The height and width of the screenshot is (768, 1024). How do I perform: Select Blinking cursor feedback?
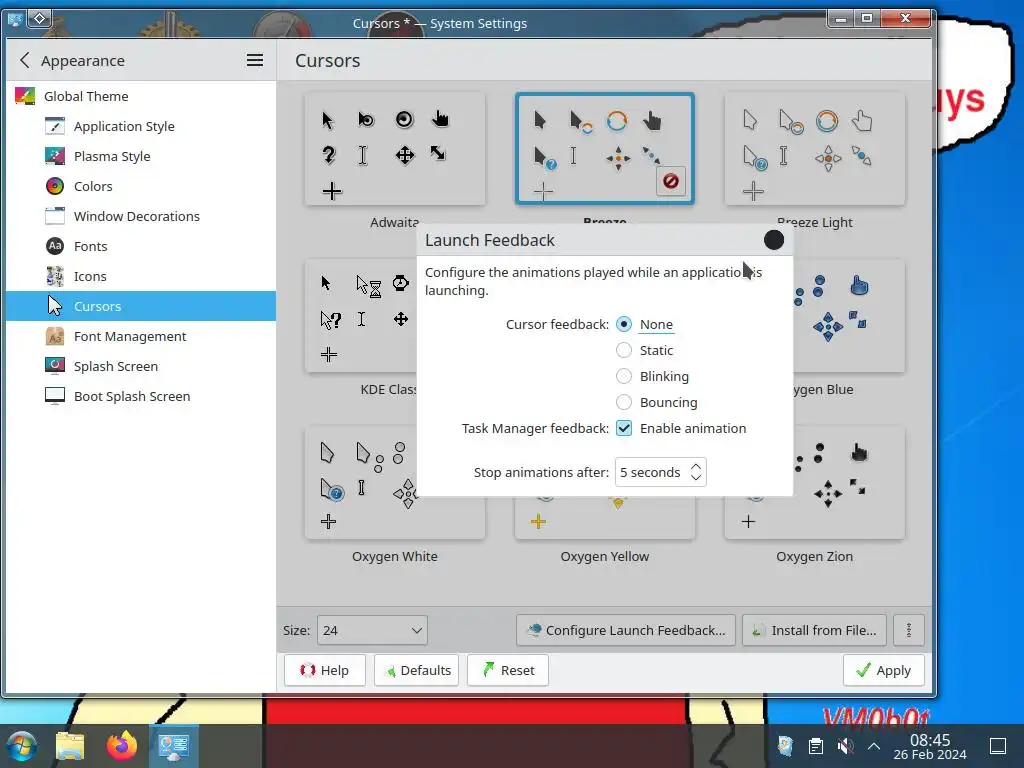[624, 376]
